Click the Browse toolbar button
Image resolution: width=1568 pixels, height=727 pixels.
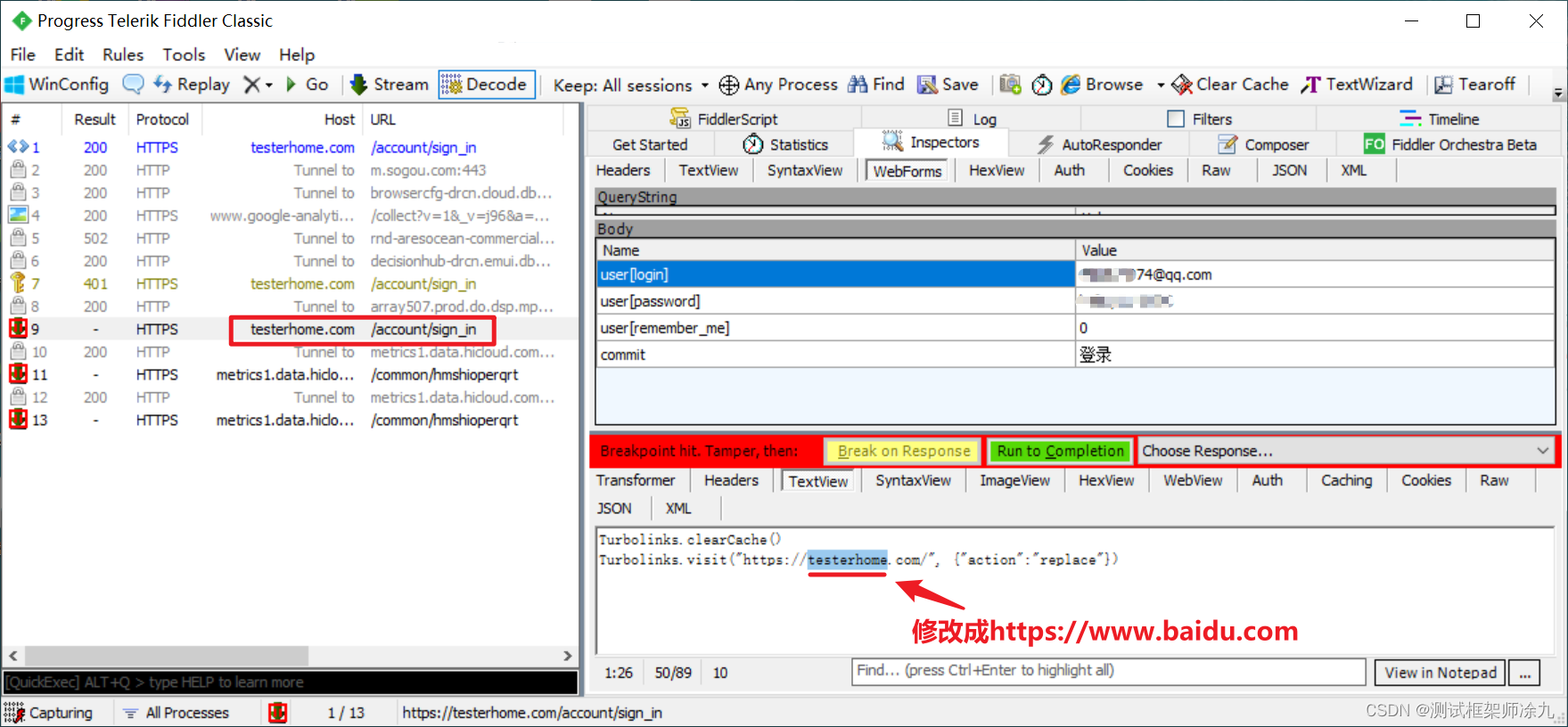tap(1102, 85)
